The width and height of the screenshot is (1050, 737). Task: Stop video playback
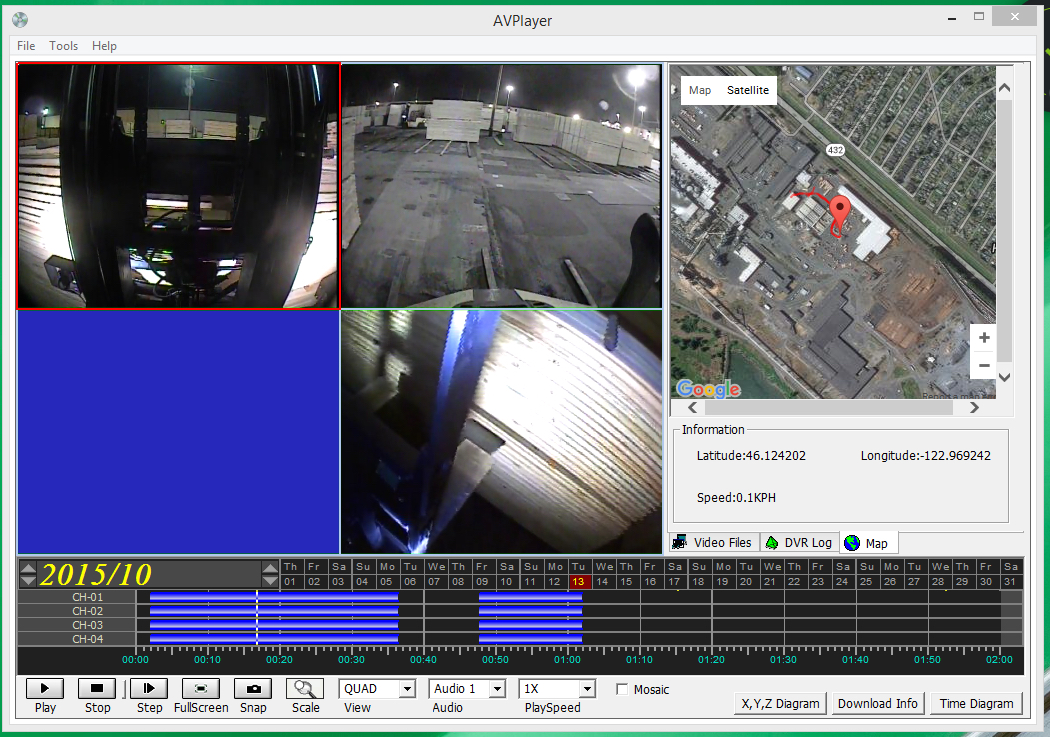point(97,688)
